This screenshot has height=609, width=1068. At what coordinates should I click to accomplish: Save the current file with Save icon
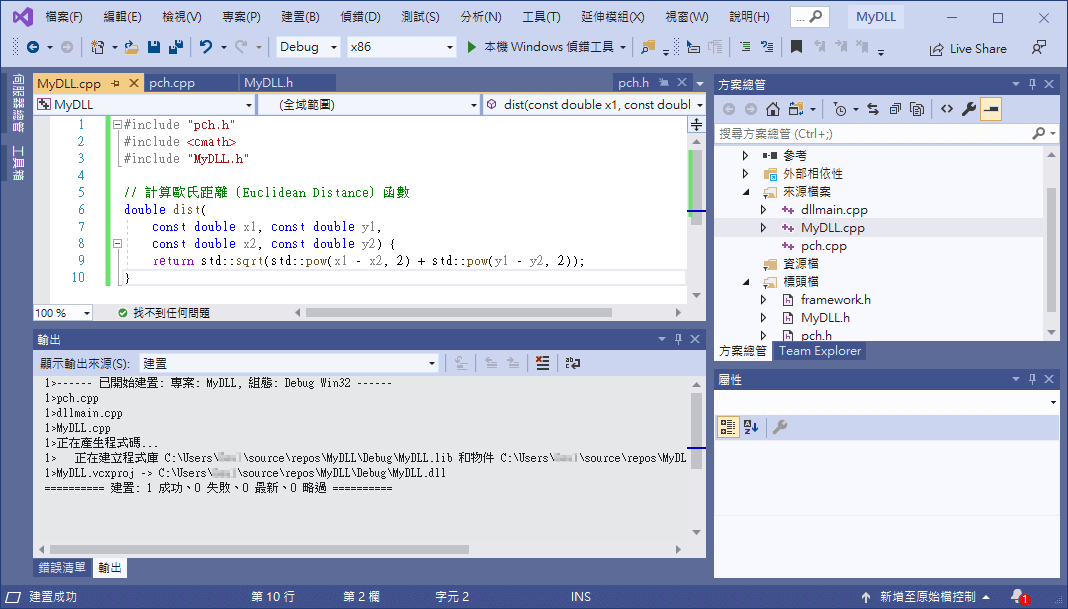point(154,47)
